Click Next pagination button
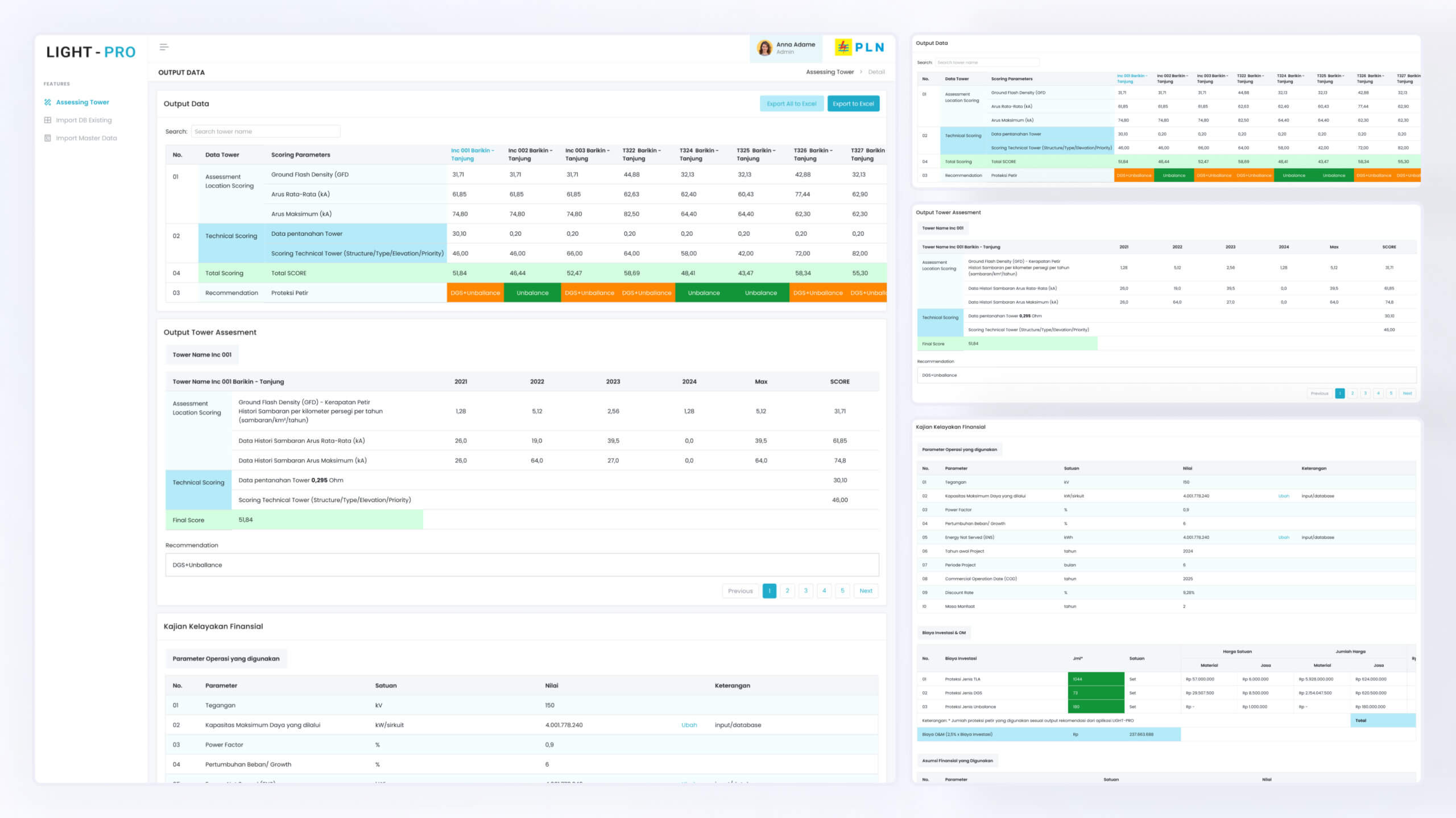1456x818 pixels. pyautogui.click(x=866, y=591)
